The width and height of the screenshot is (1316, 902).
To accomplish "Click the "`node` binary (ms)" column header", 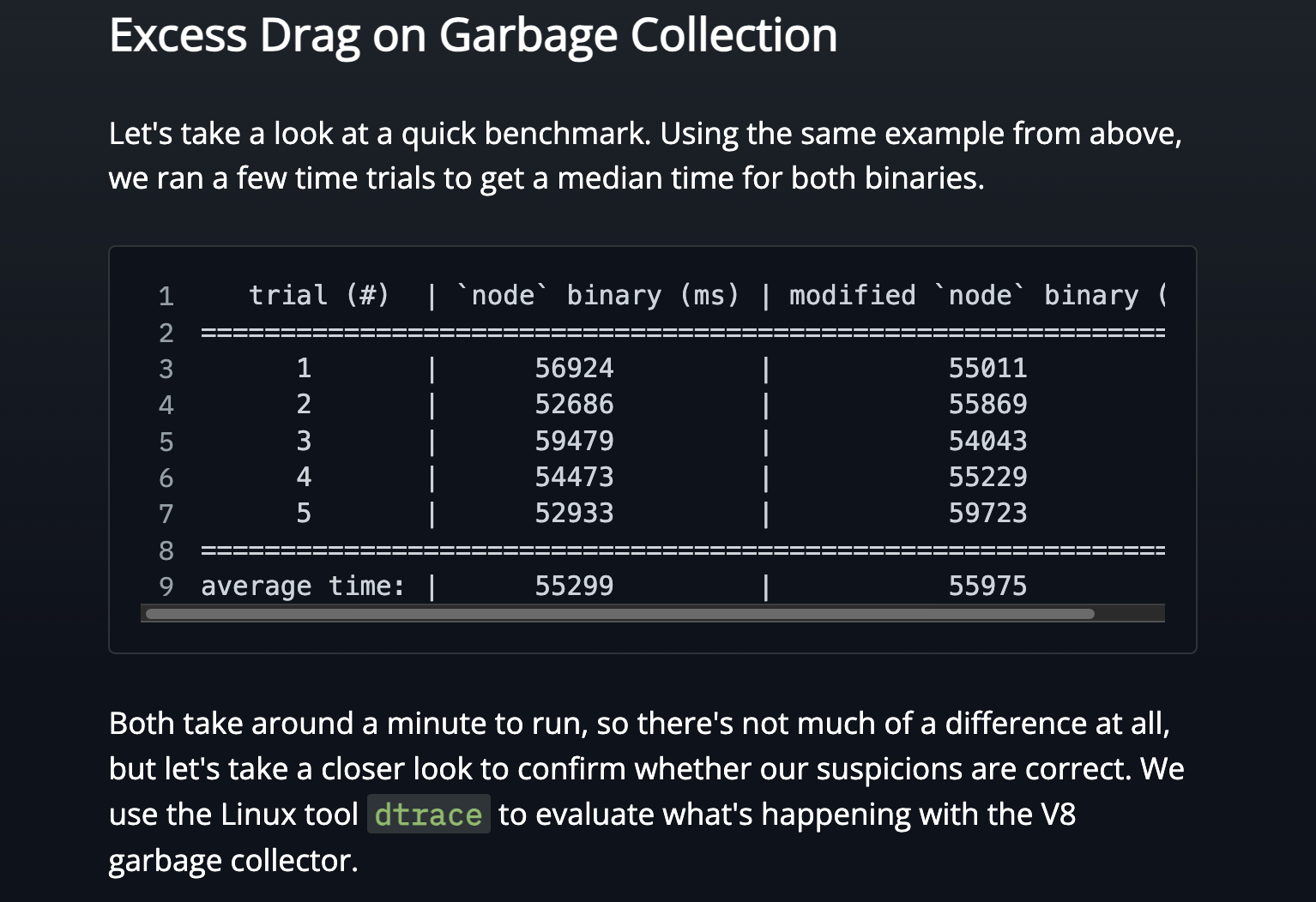I will point(597,296).
